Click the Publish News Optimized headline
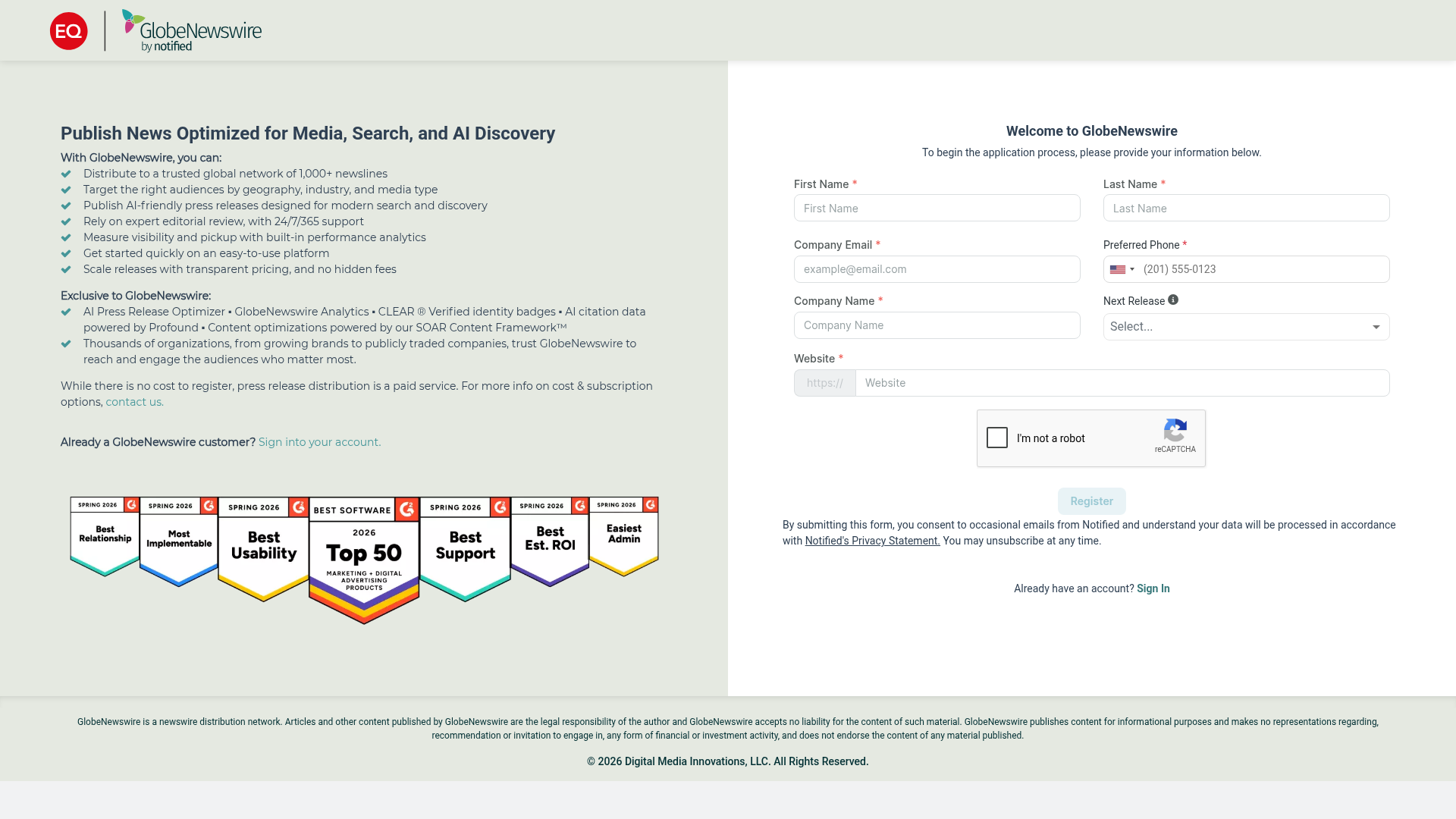The width and height of the screenshot is (1456, 819). [x=308, y=133]
